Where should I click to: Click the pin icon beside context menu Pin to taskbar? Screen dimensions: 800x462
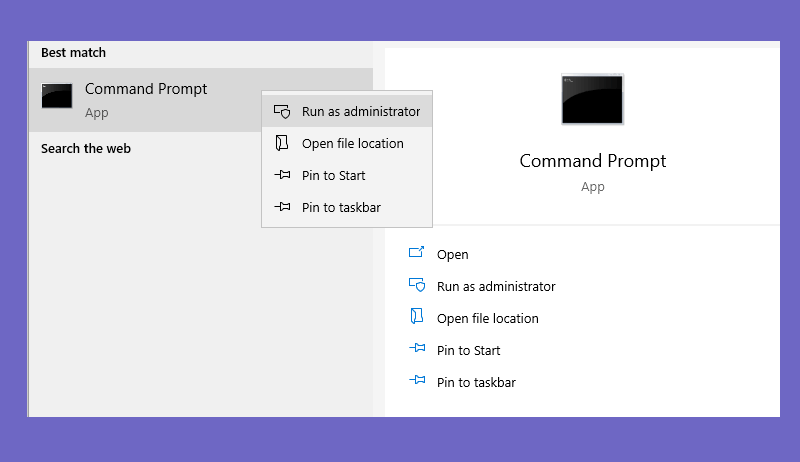(282, 207)
